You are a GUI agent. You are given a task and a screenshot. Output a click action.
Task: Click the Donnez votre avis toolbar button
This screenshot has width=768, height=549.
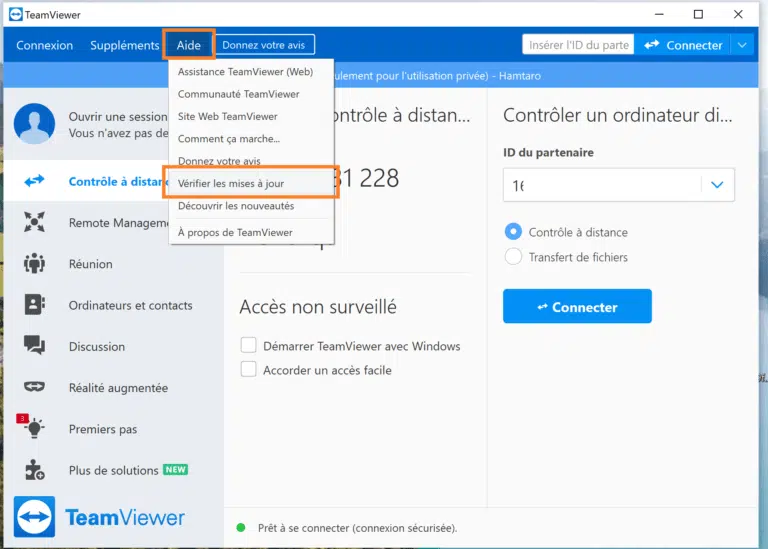point(264,45)
